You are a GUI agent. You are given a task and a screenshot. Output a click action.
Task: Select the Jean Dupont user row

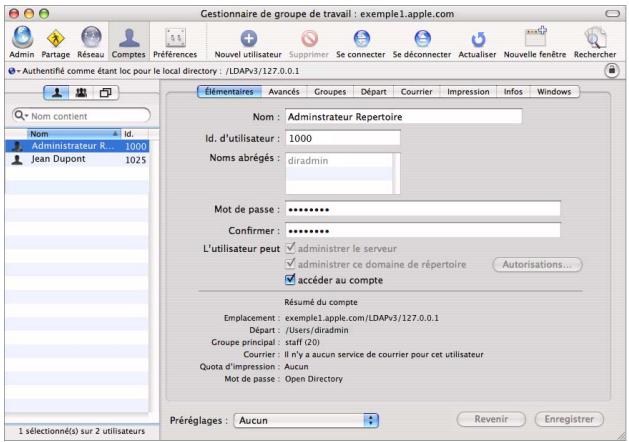(x=77, y=159)
